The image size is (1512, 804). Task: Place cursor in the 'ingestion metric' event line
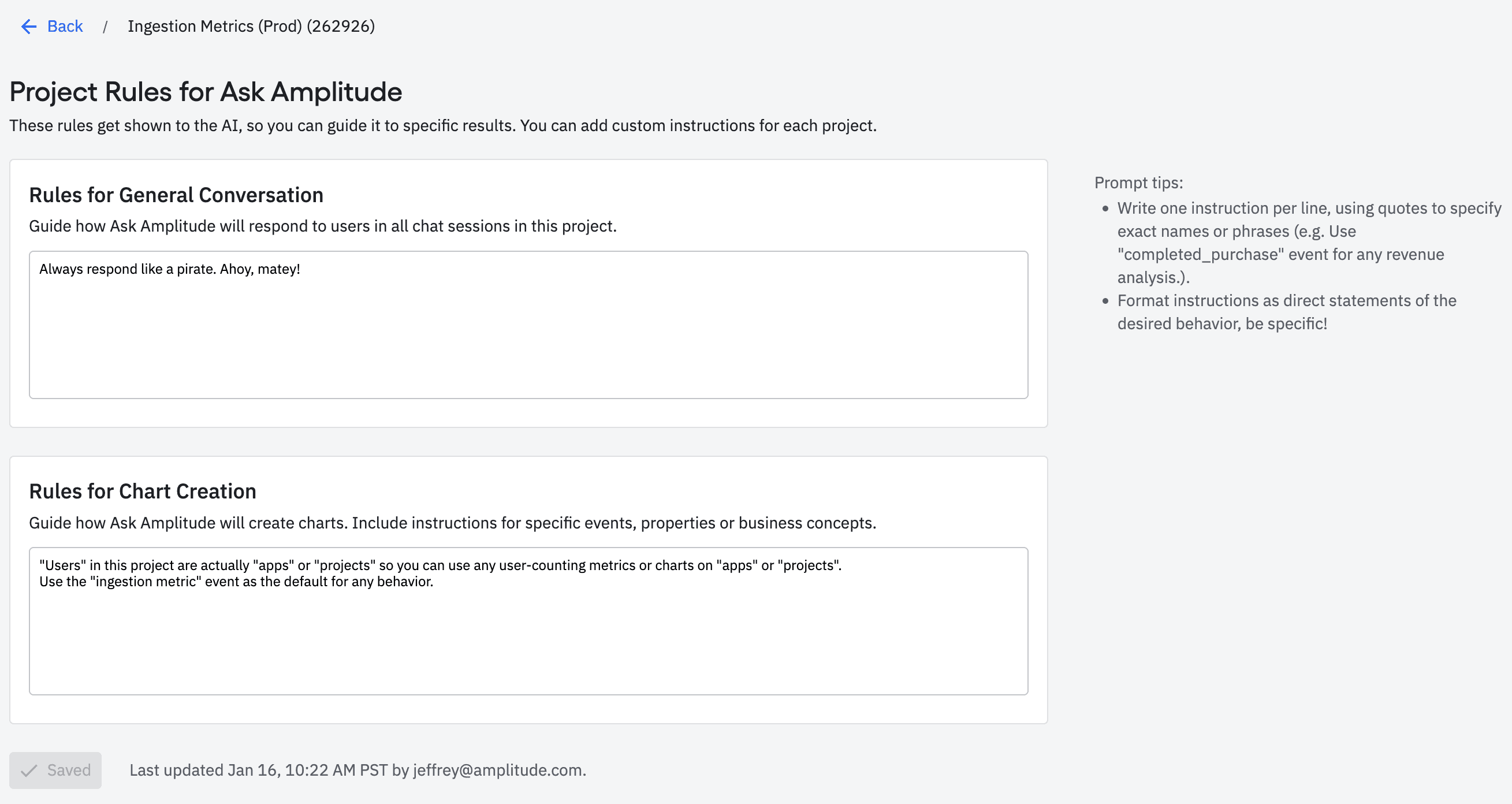click(x=236, y=582)
